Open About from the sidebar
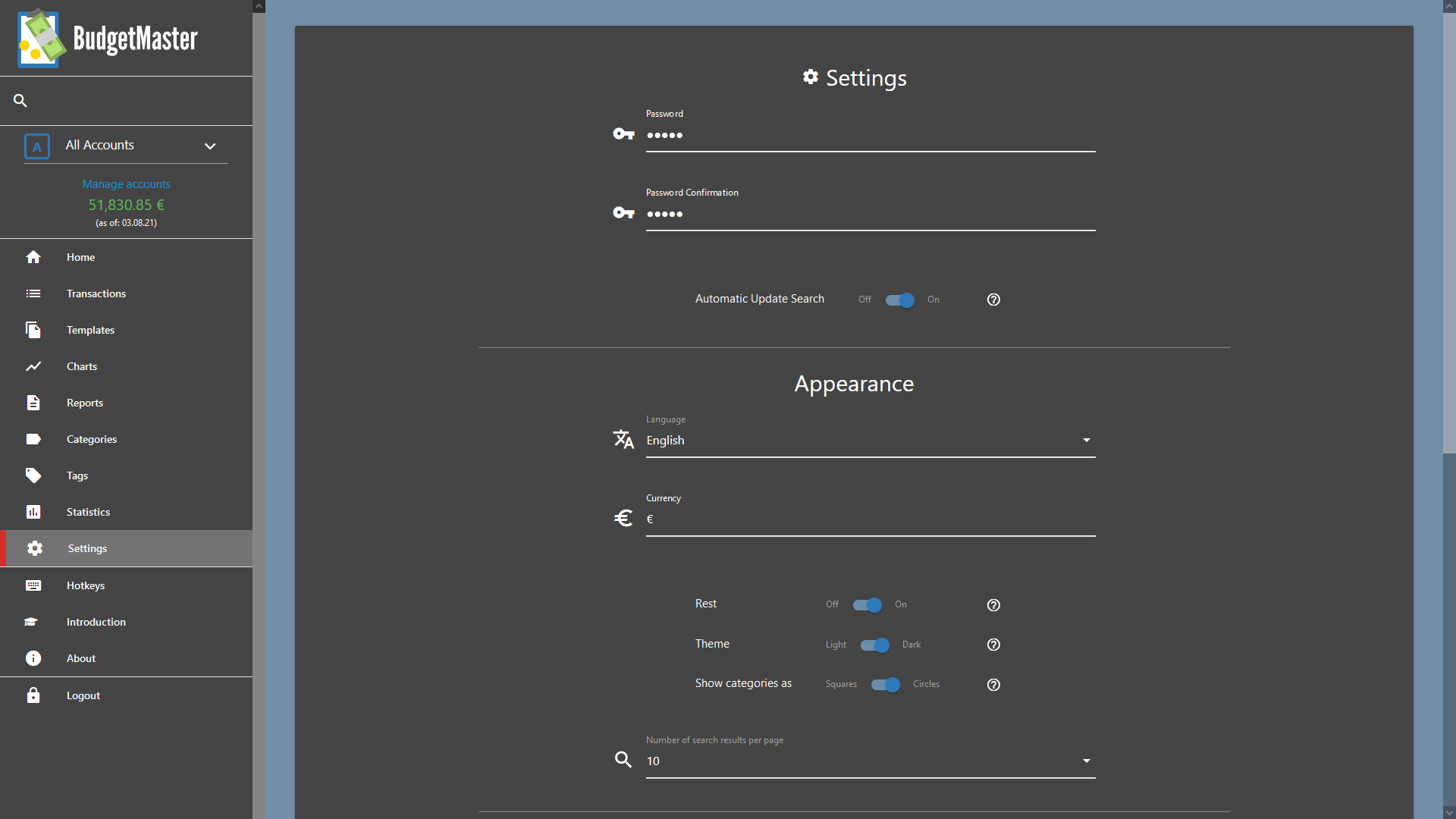The image size is (1456, 819). 126,658
